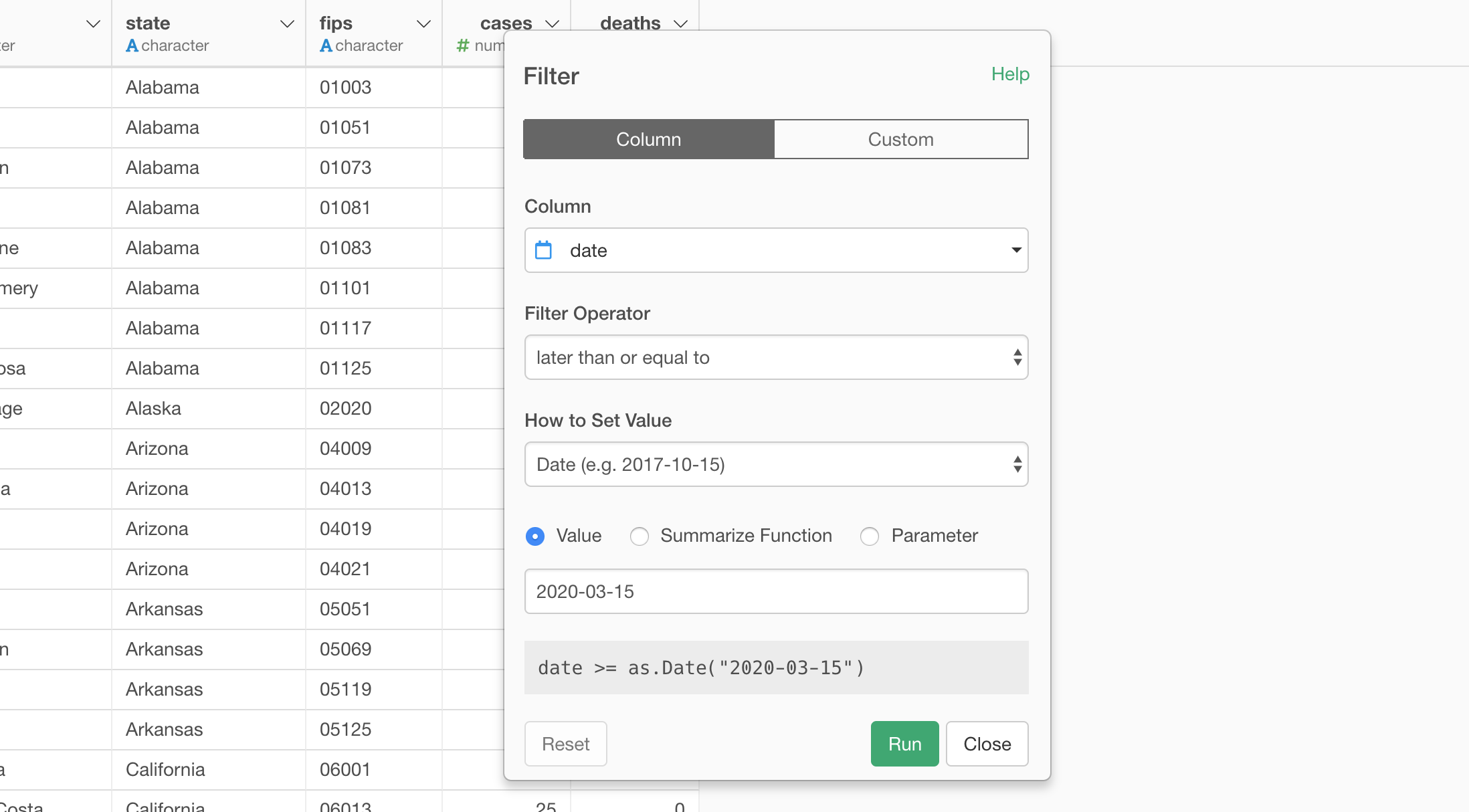The image size is (1469, 812).
Task: Click the Reset button
Action: coord(565,744)
